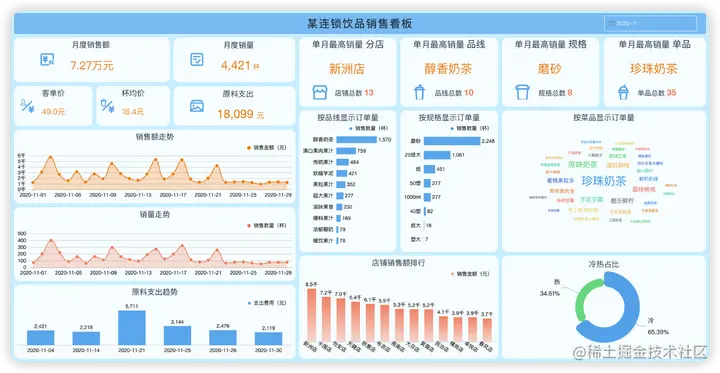Toggle 销售数量 legend in 按规格显示订单量 chart
This screenshot has height=373, width=720.
[470, 129]
